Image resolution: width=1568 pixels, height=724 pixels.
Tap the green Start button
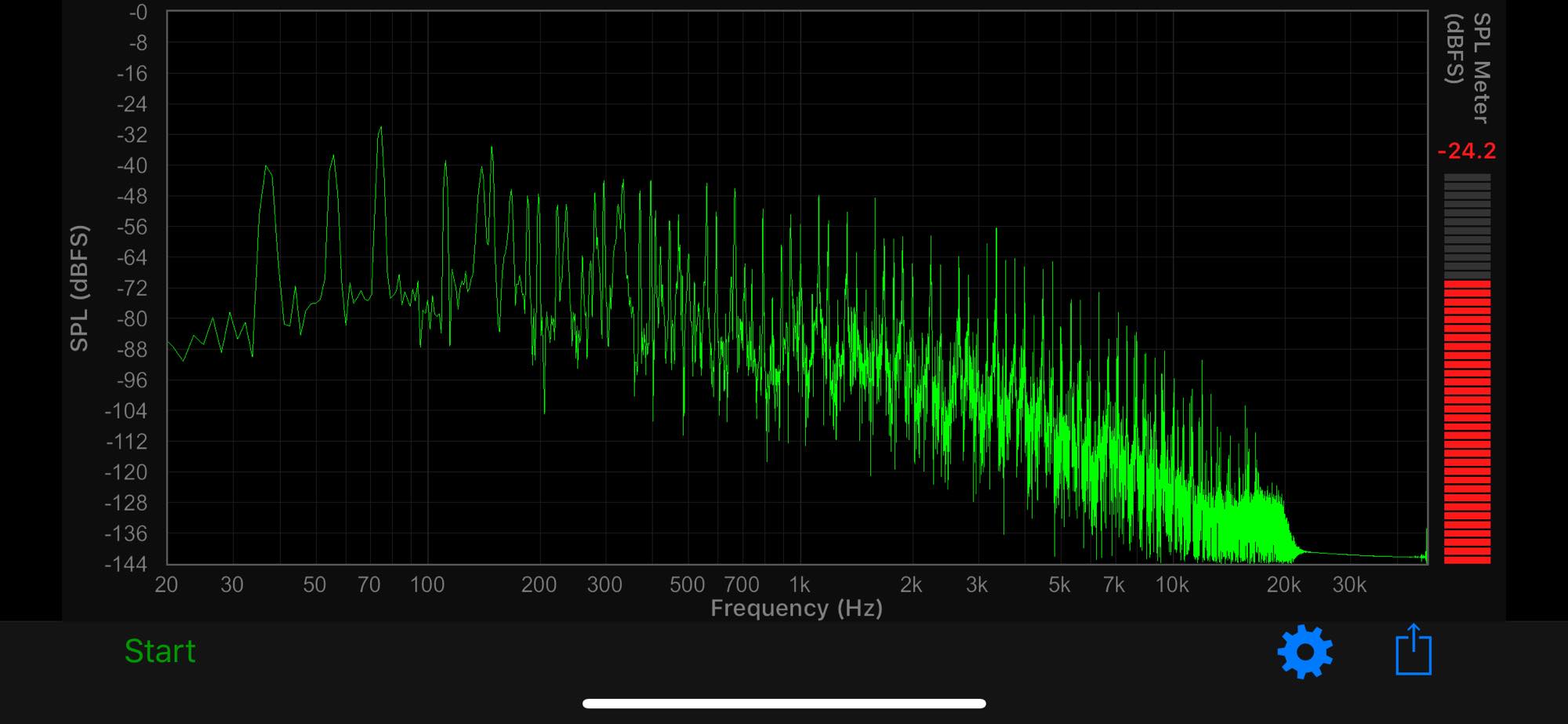click(160, 651)
